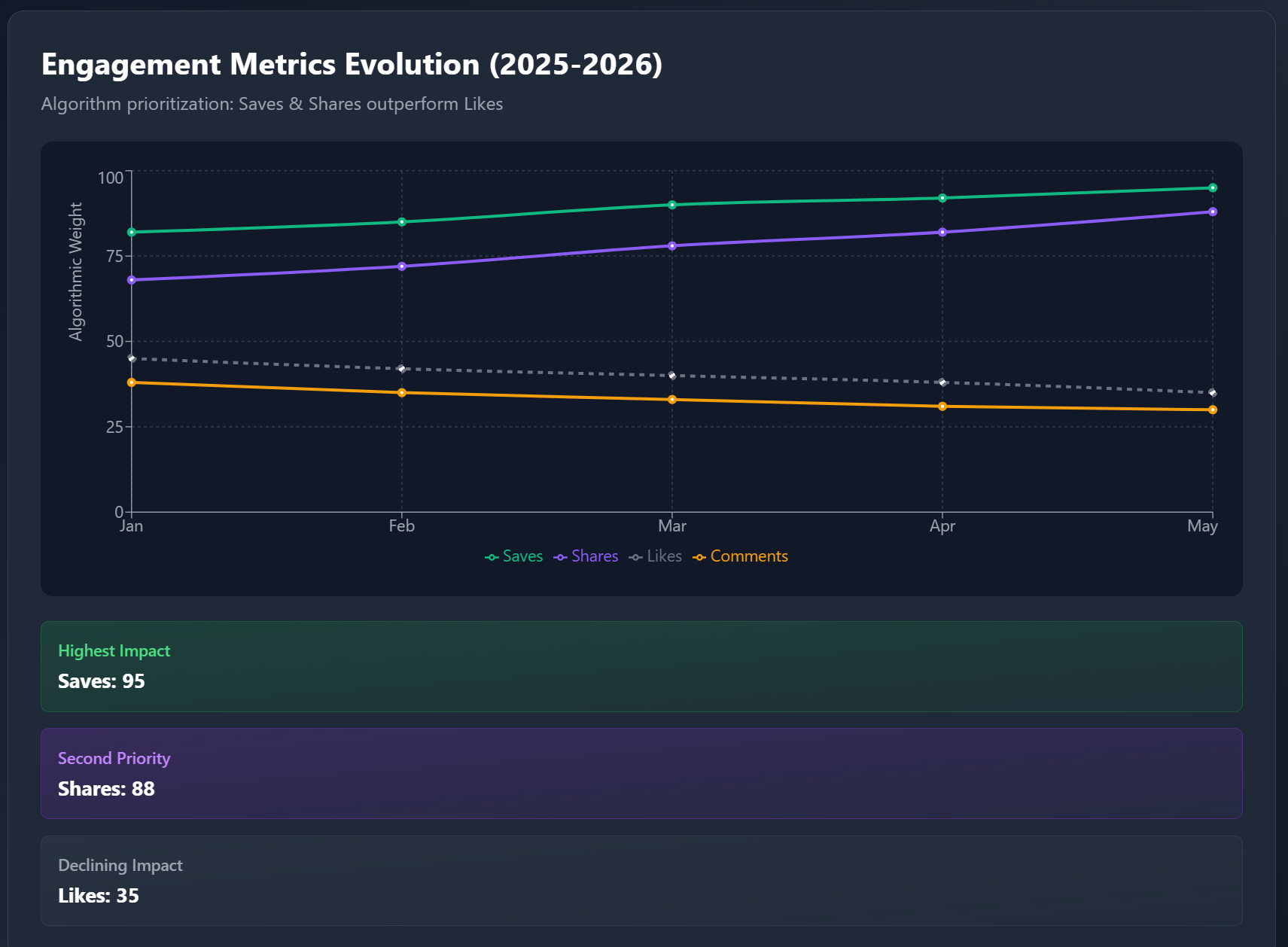Click the Shares data point for March
Image resolution: width=1288 pixels, height=947 pixels.
pos(672,246)
